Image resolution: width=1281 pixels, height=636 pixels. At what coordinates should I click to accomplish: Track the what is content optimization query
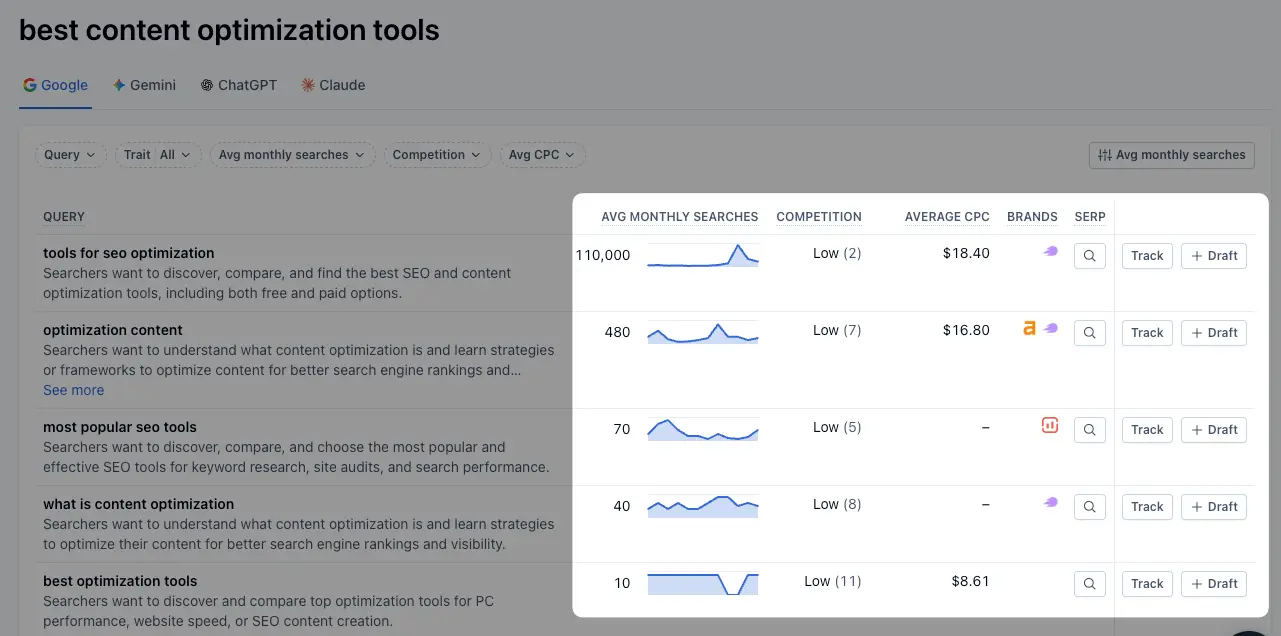[1147, 507]
